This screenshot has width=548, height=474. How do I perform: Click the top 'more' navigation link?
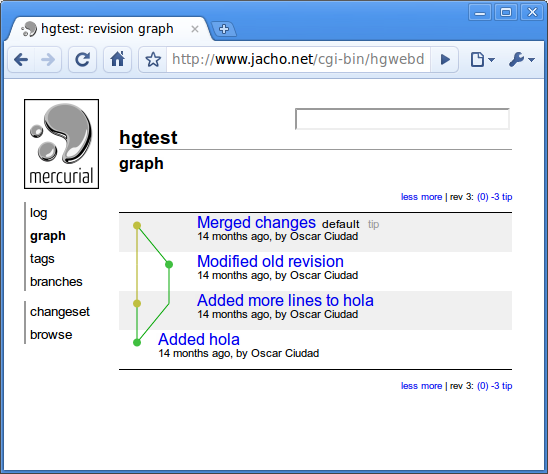432,197
